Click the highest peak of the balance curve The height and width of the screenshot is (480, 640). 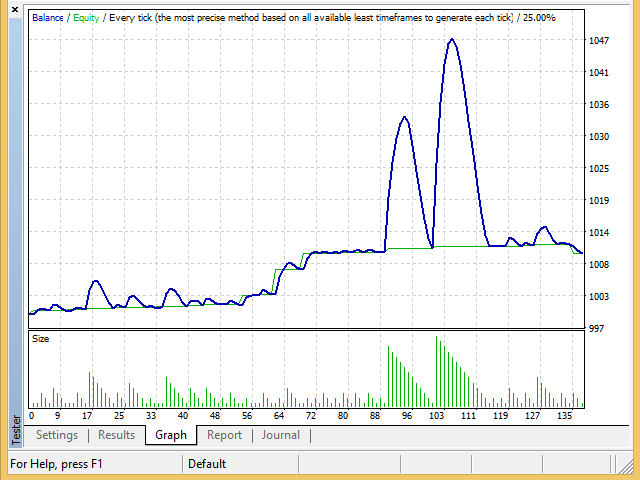click(452, 40)
